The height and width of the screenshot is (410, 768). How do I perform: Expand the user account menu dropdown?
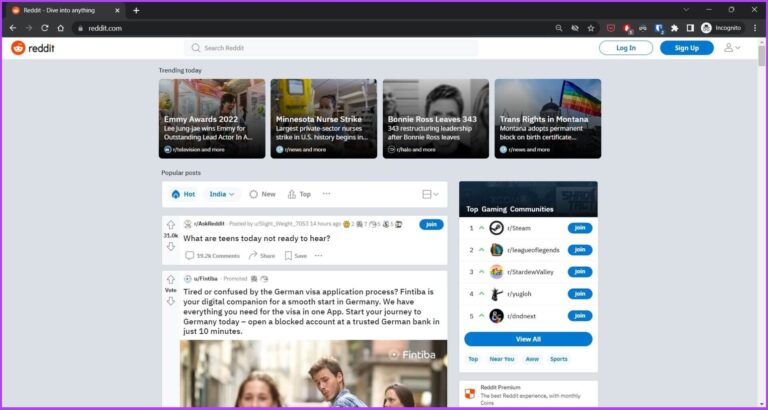tap(732, 48)
